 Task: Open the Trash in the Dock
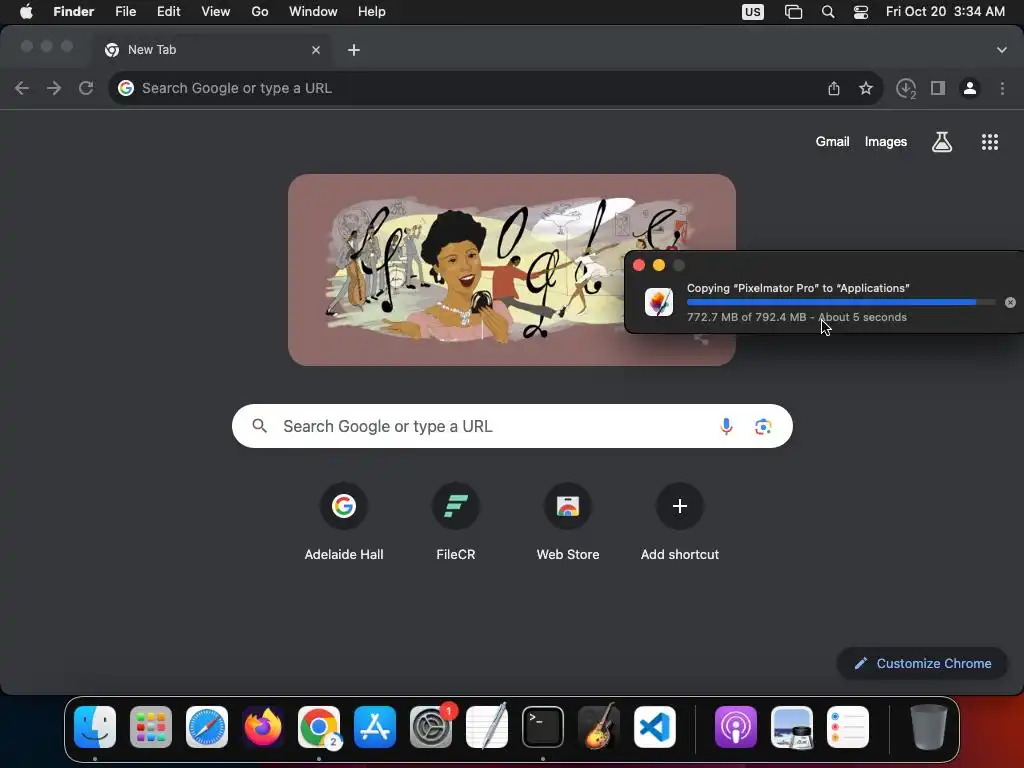pyautogui.click(x=929, y=728)
